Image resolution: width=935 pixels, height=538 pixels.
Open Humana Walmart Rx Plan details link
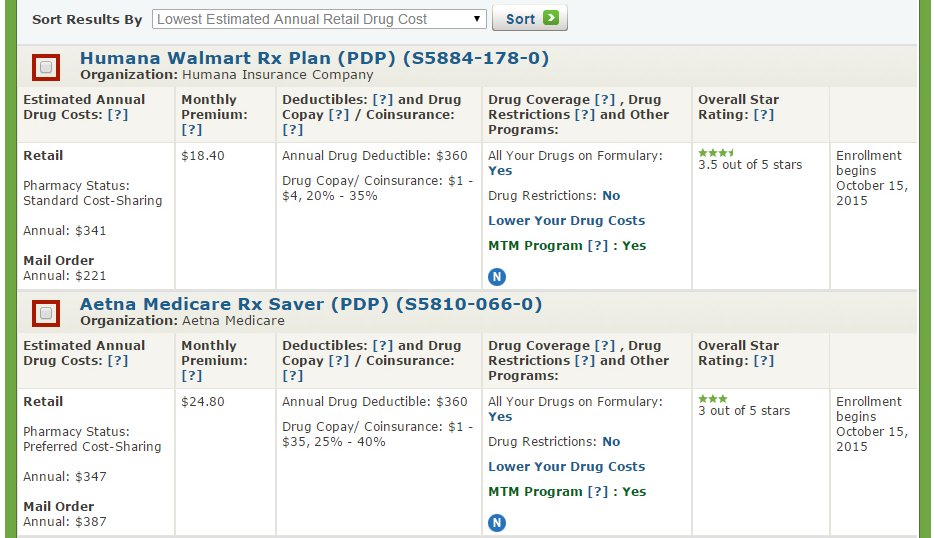(314, 58)
